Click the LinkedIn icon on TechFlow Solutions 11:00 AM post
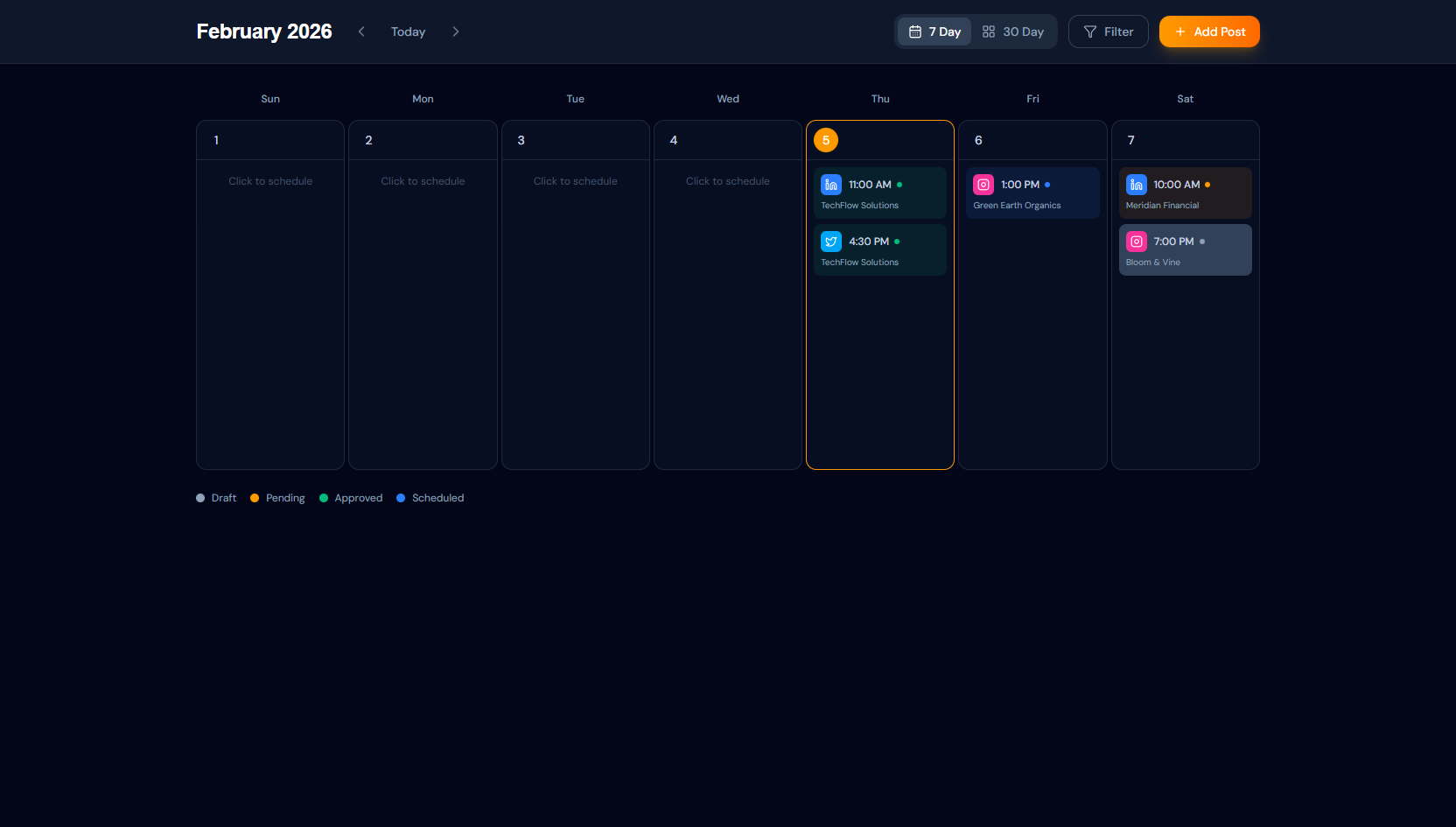The height and width of the screenshot is (827, 1456). (829, 185)
